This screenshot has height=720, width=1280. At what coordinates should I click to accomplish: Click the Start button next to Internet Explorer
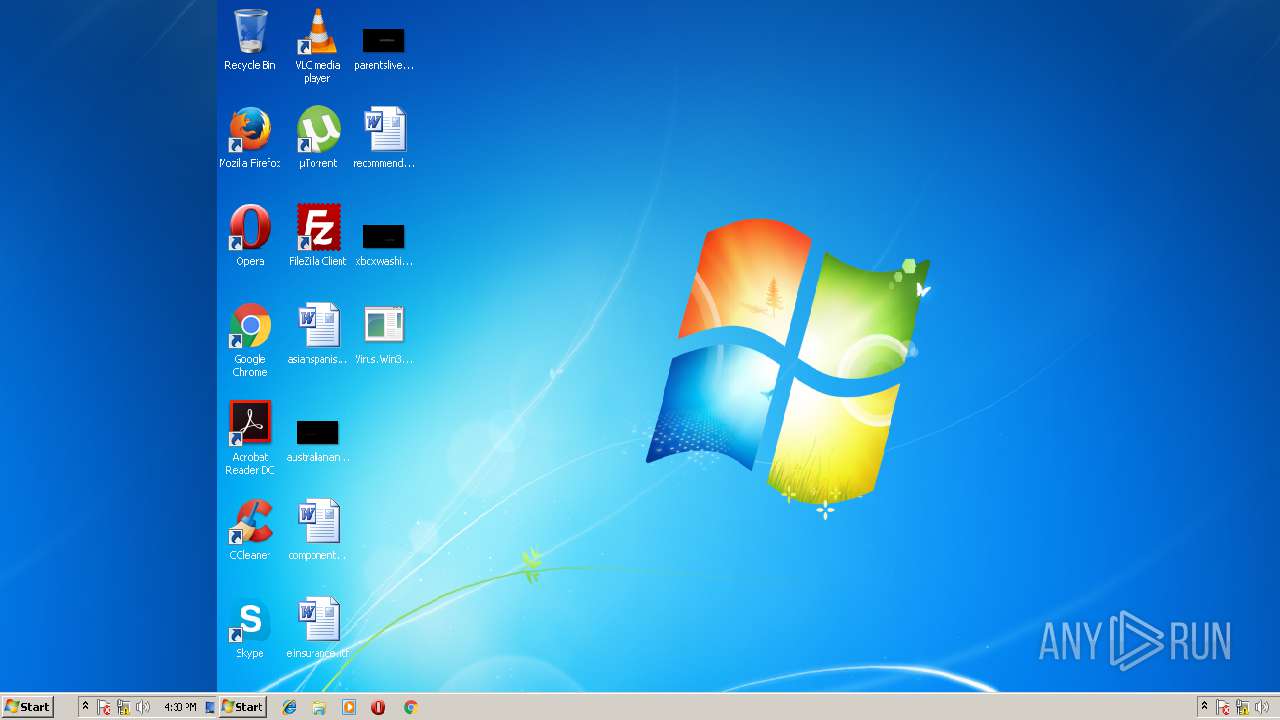coord(242,706)
